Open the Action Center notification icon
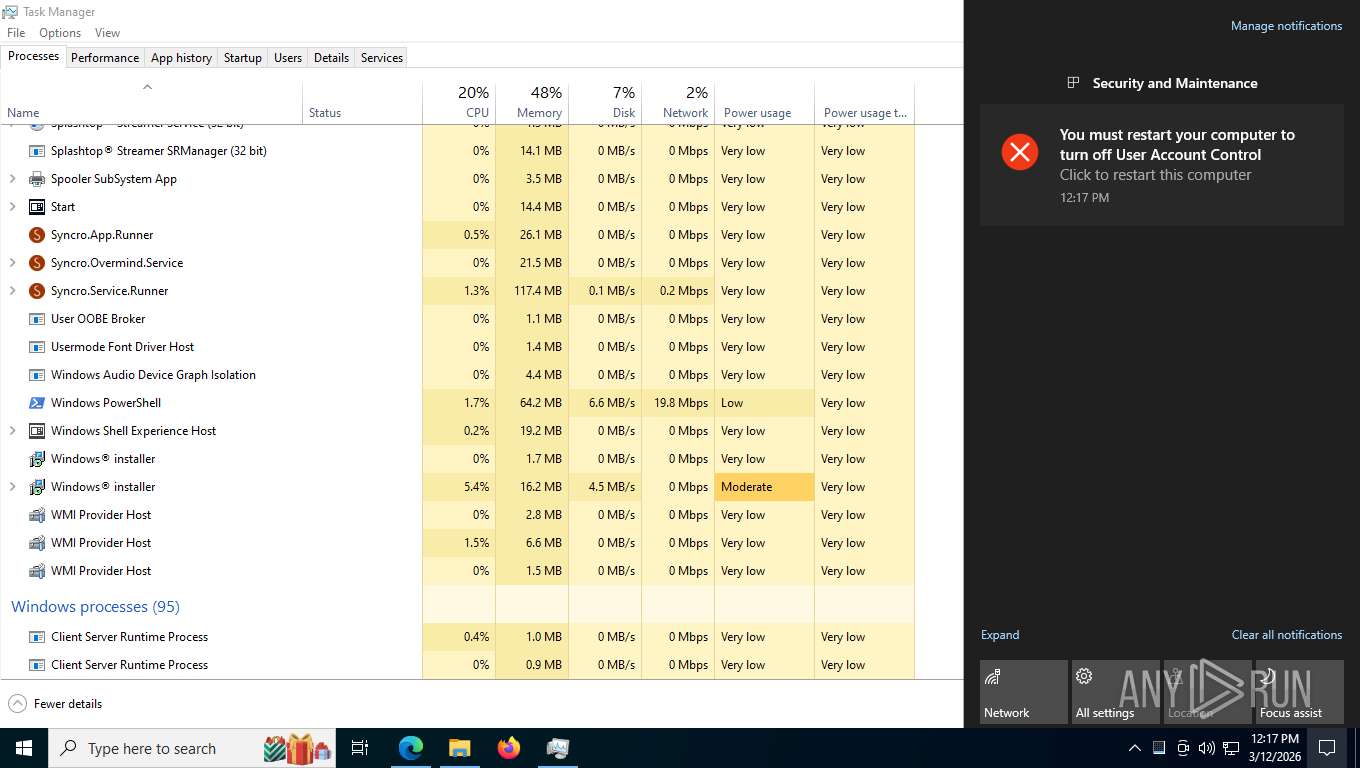This screenshot has height=768, width=1360. [x=1327, y=747]
